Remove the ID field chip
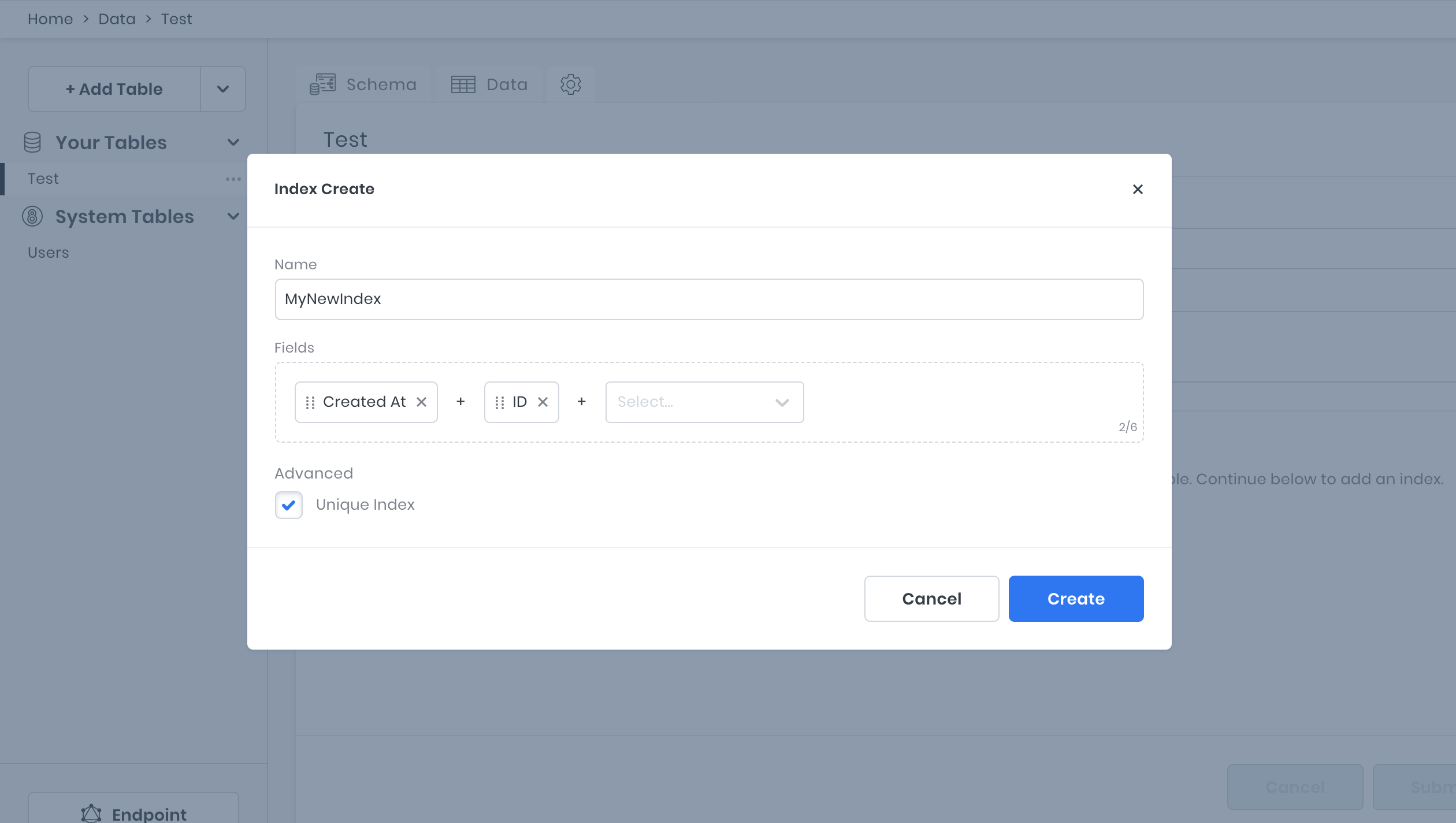1456x823 pixels. 543,402
